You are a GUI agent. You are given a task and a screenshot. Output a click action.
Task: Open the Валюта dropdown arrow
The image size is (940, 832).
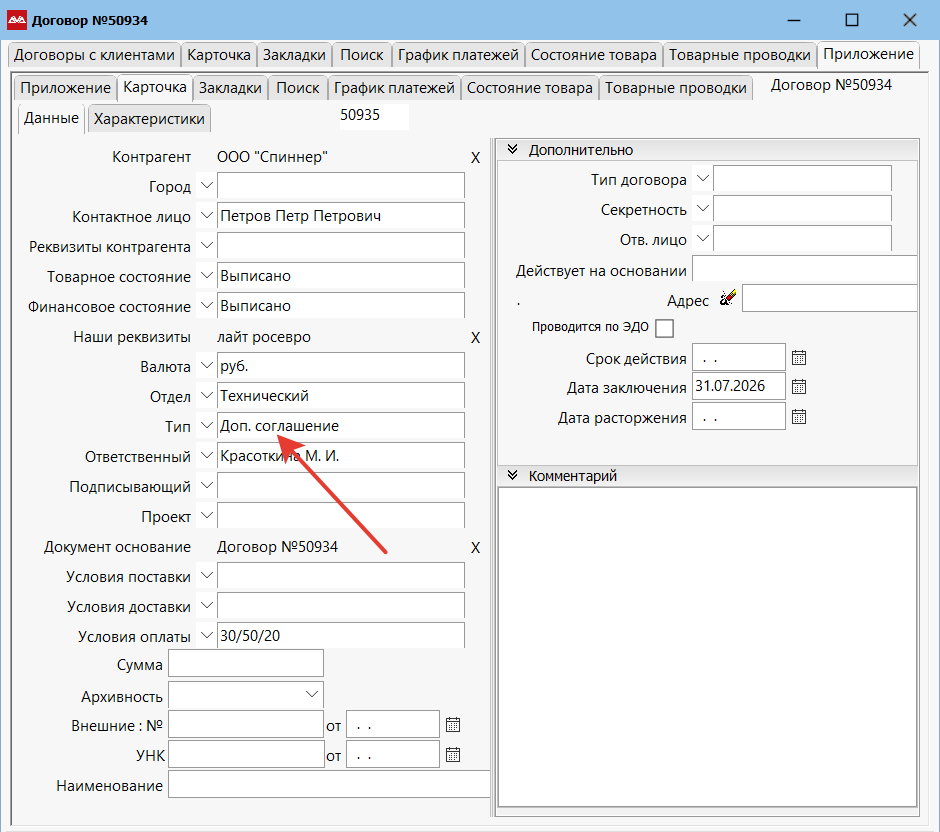[206, 365]
